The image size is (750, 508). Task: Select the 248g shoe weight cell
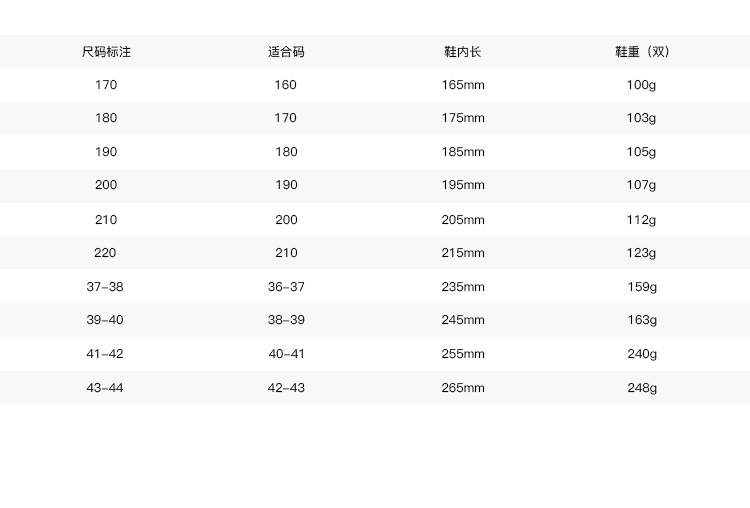point(641,388)
